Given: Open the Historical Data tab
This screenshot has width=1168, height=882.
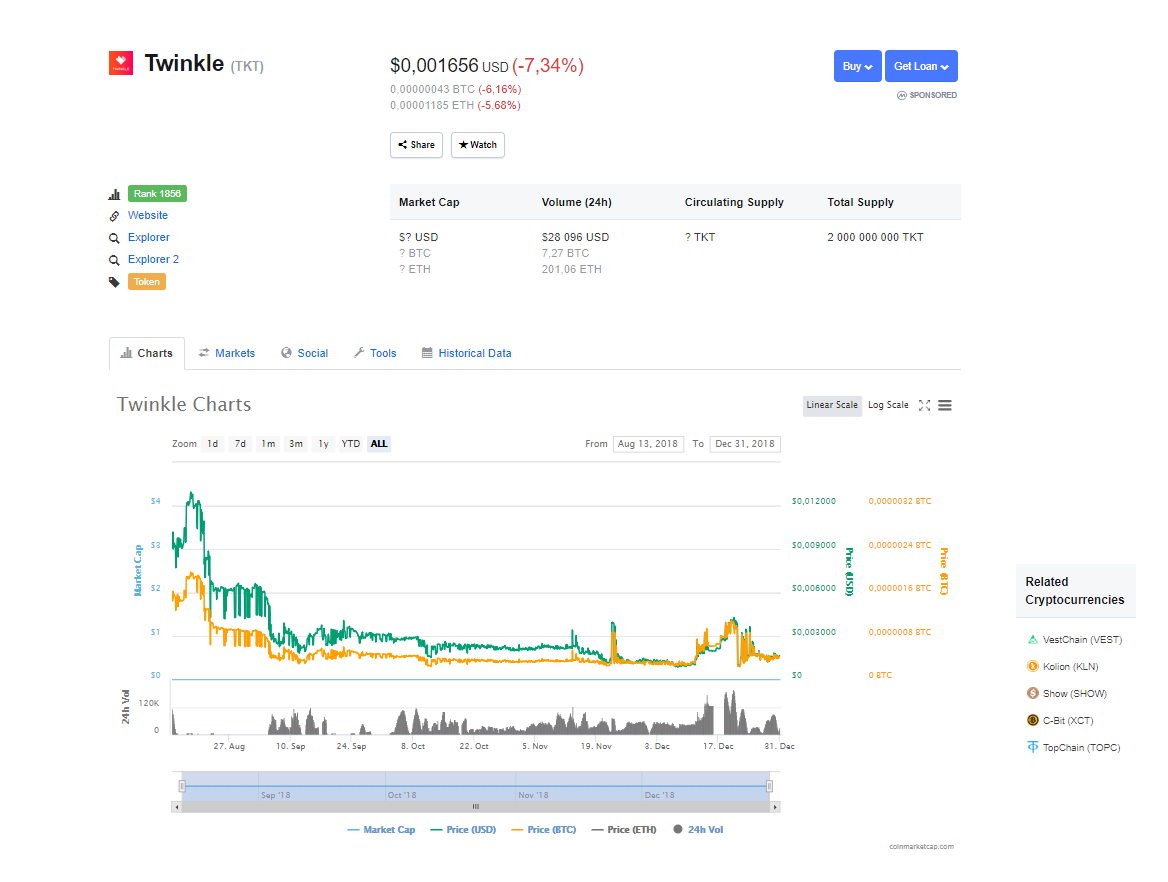Looking at the screenshot, I should point(467,353).
